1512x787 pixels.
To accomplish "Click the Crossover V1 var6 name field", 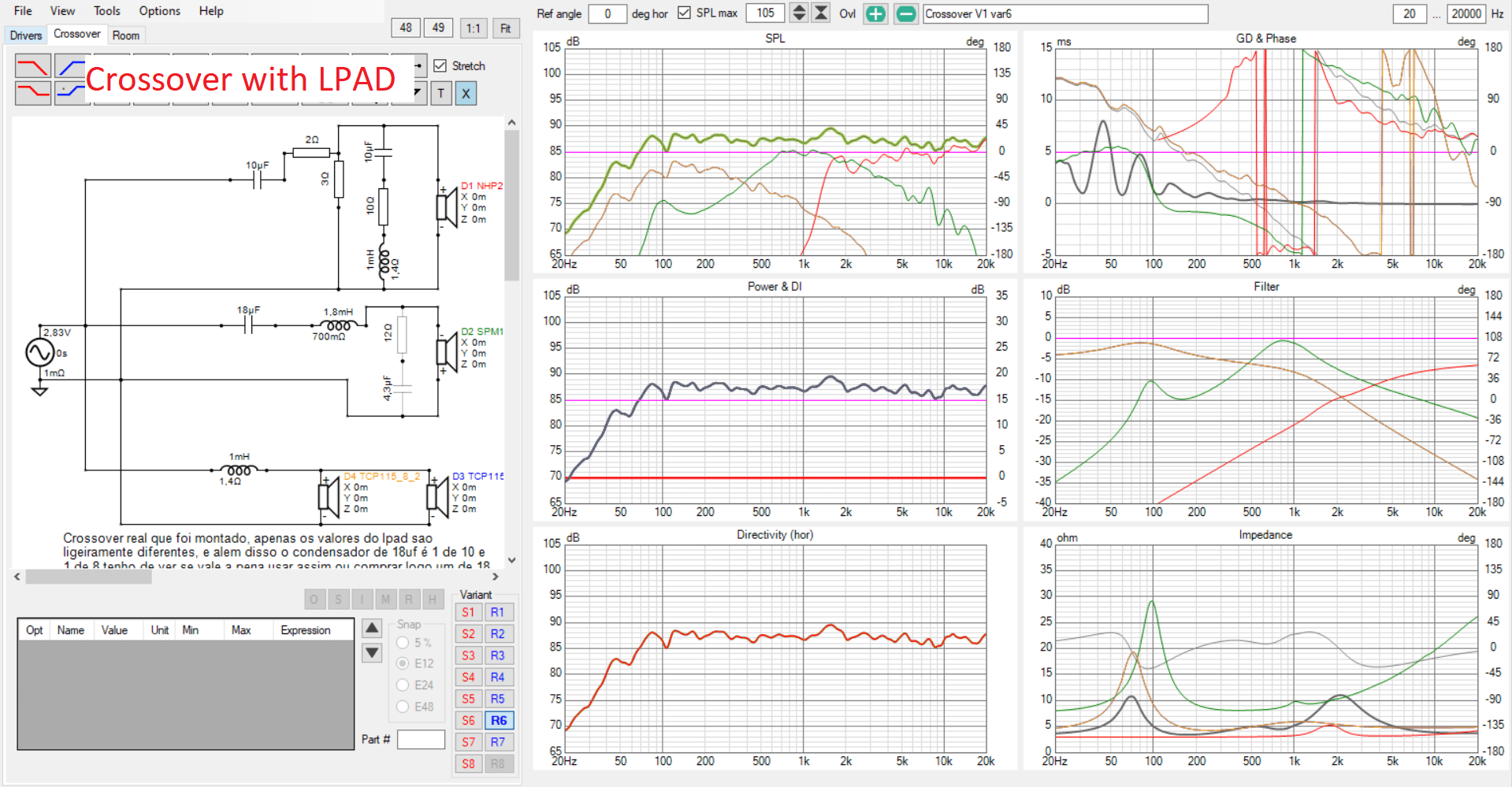I will tap(1065, 13).
